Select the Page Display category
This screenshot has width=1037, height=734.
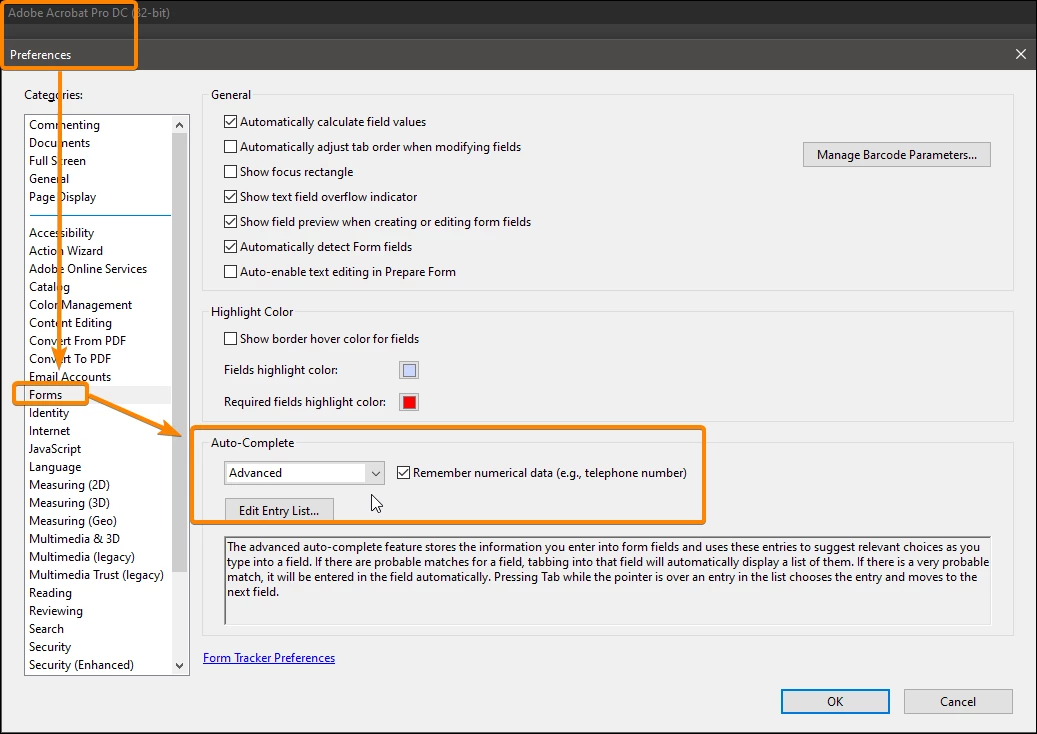63,197
